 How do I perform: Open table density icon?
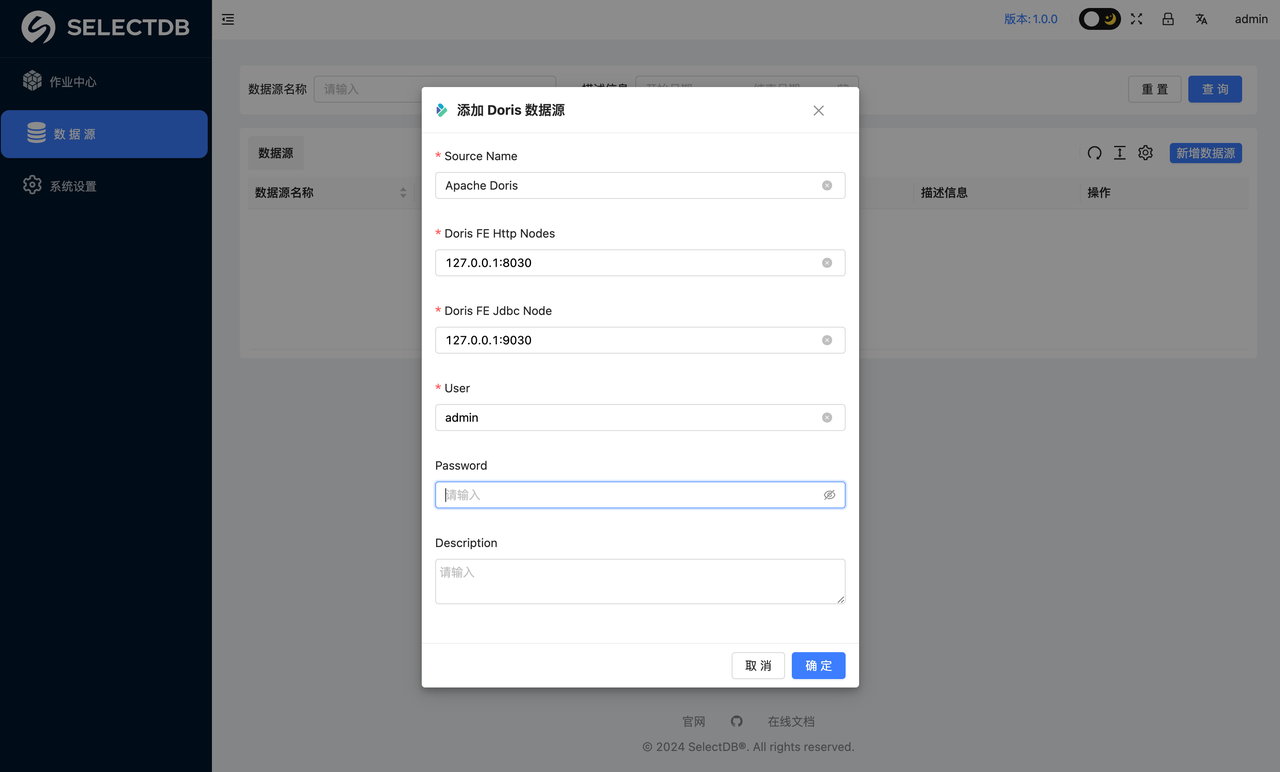point(1120,153)
